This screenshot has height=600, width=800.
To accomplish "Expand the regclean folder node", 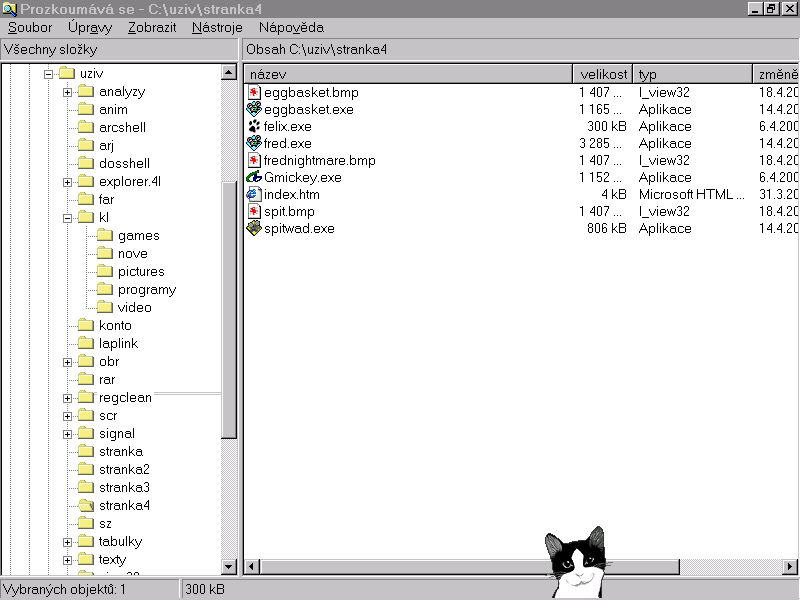I will [x=67, y=398].
